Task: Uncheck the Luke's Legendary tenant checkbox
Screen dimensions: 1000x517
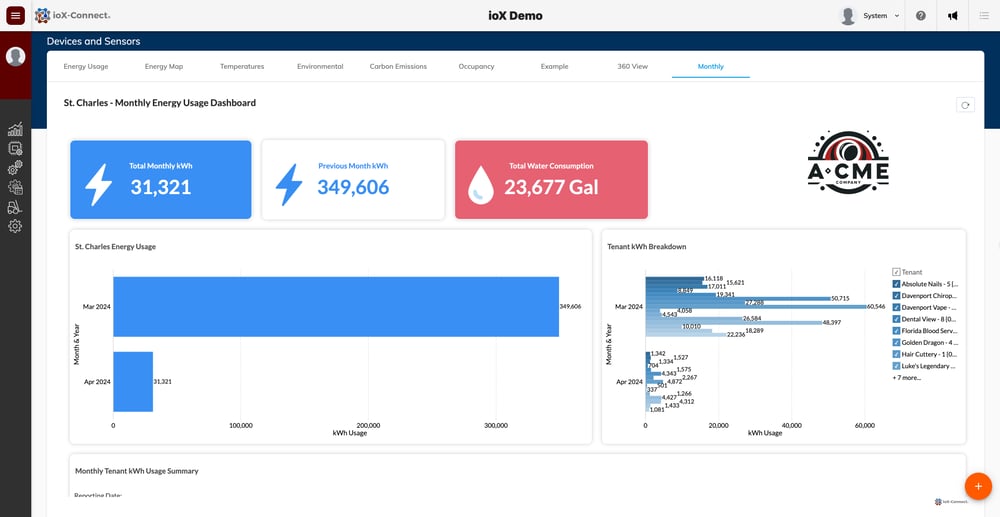Action: (896, 366)
